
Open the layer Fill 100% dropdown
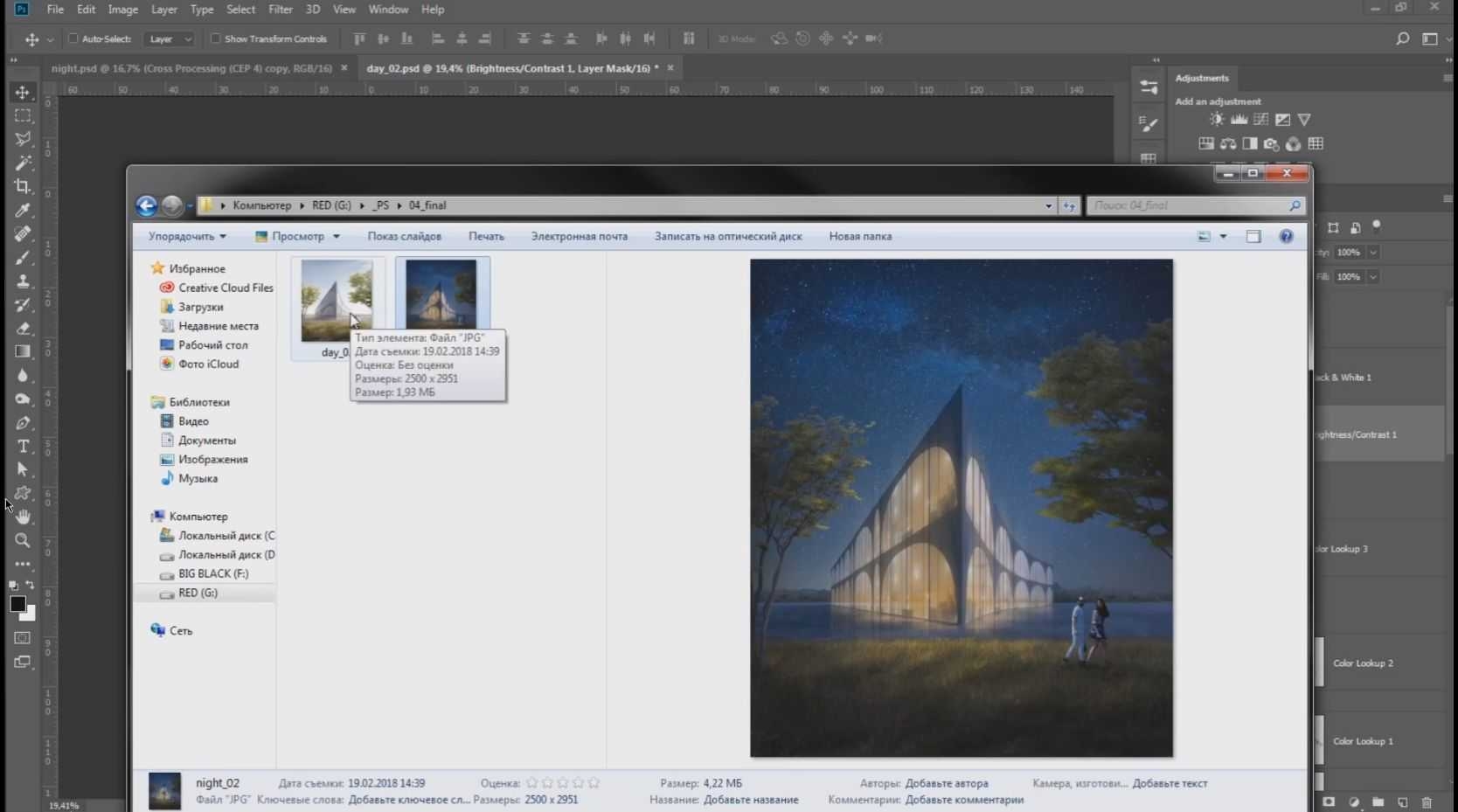(1373, 277)
